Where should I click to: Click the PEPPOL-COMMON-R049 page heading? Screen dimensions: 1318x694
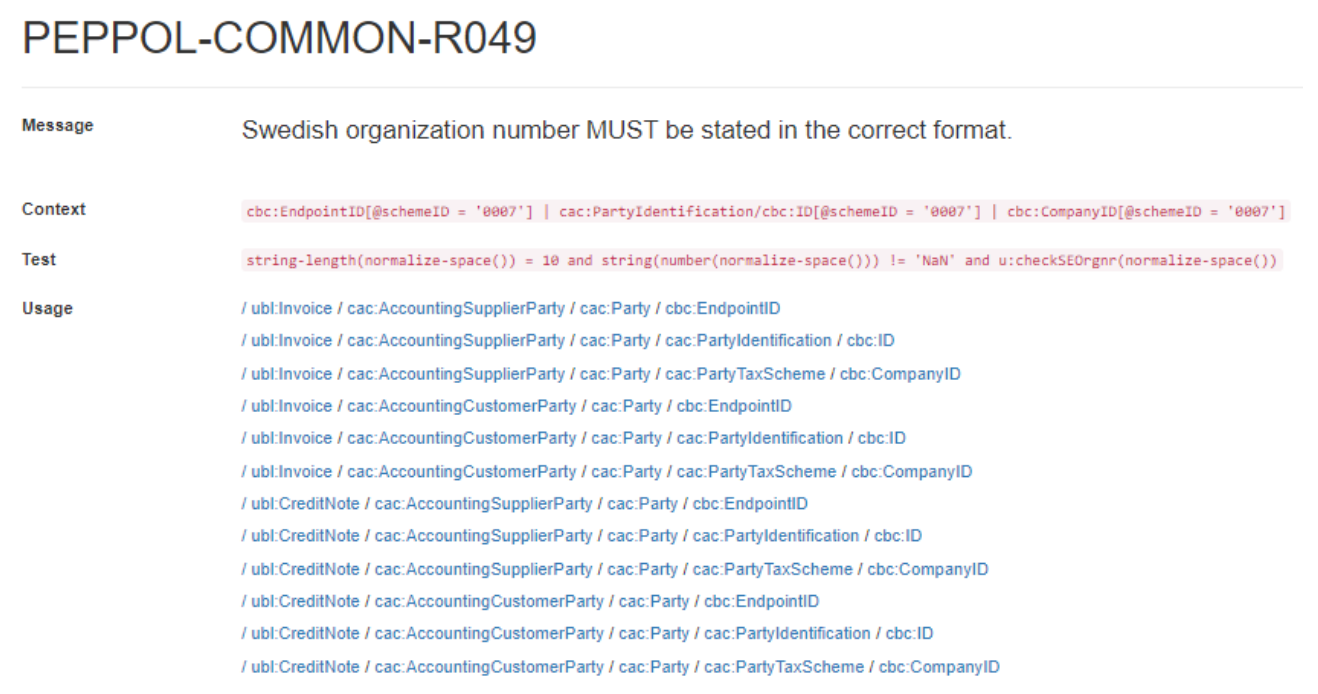(x=279, y=40)
